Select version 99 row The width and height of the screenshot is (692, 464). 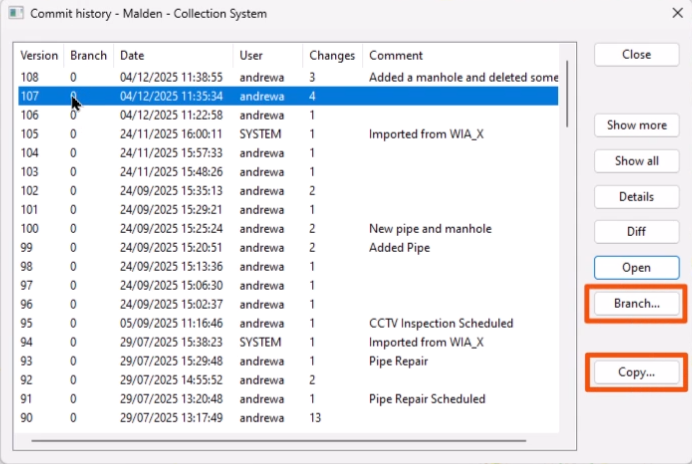288,248
